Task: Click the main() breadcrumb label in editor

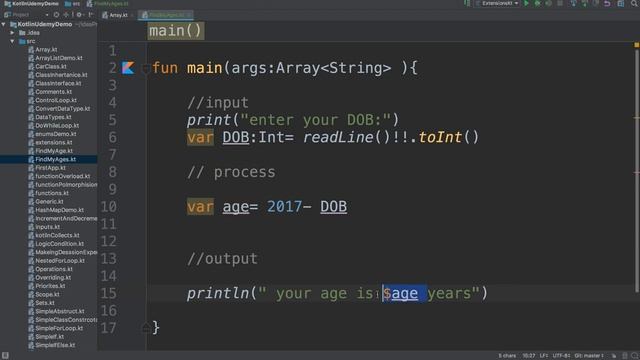Action: [x=176, y=31]
